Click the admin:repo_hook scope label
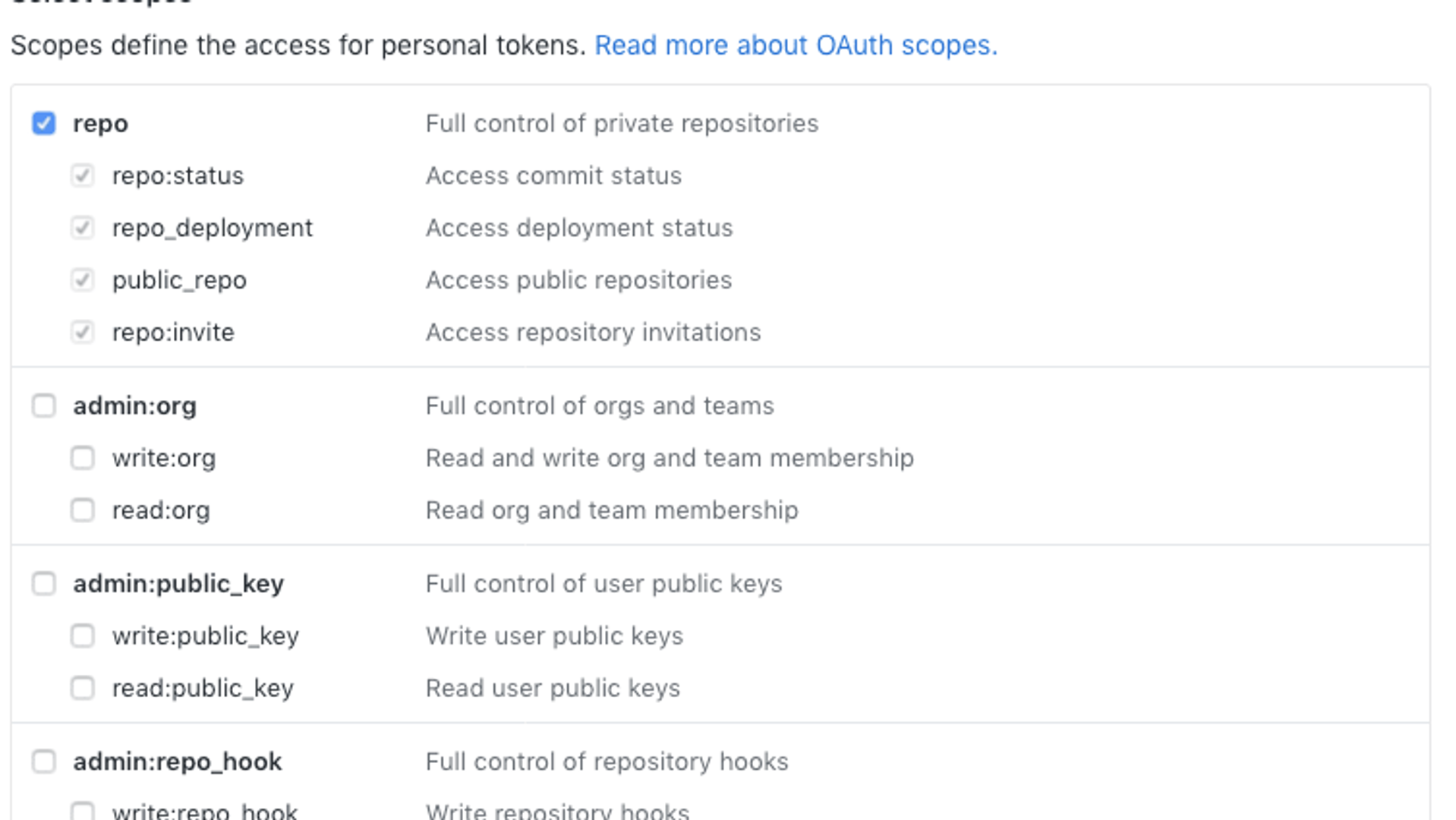This screenshot has width=1456, height=820. [177, 762]
